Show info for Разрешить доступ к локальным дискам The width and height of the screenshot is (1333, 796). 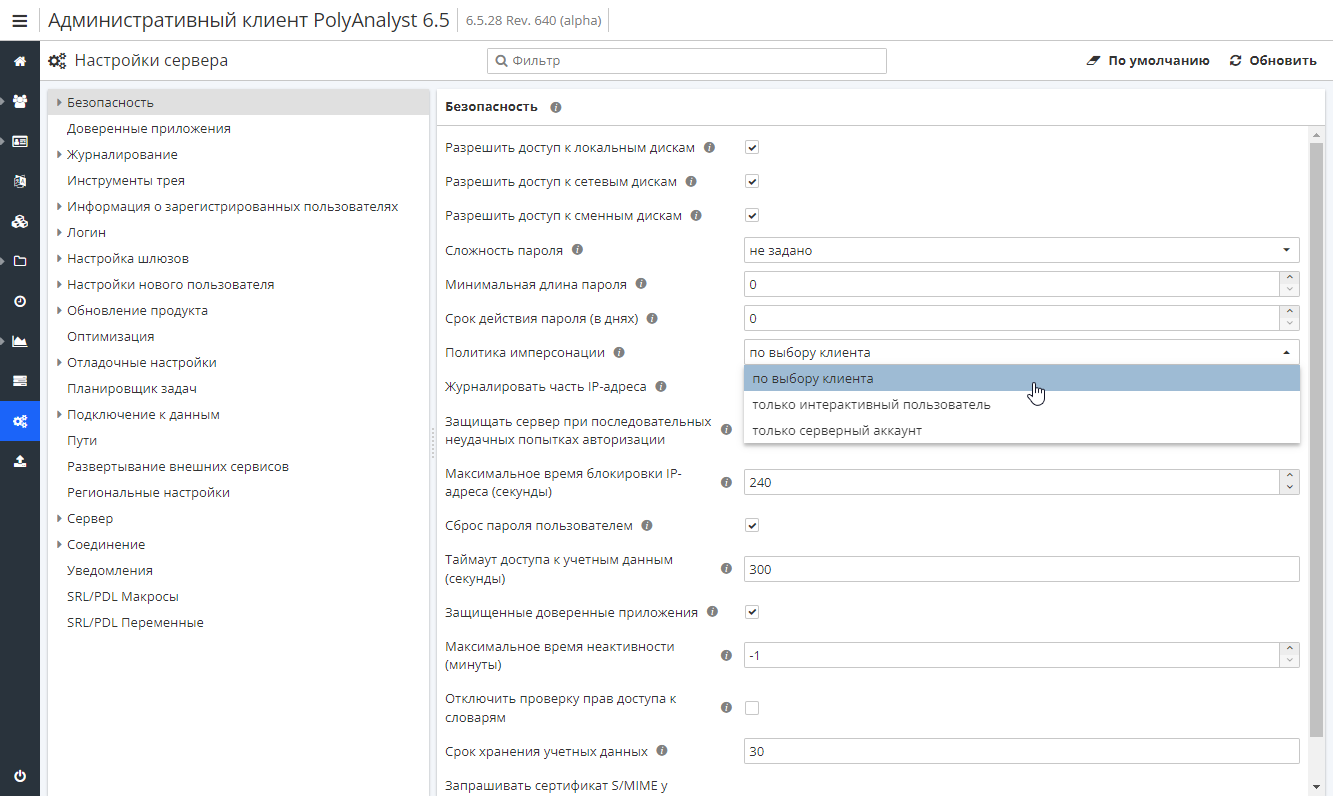tap(710, 147)
